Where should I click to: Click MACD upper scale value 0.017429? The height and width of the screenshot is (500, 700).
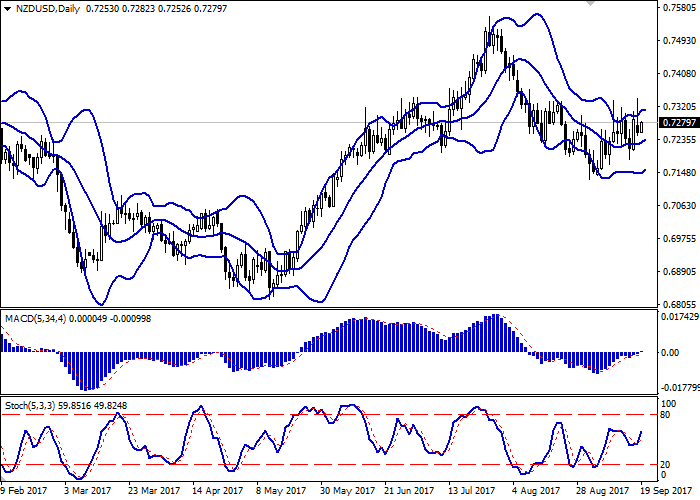[x=680, y=317]
